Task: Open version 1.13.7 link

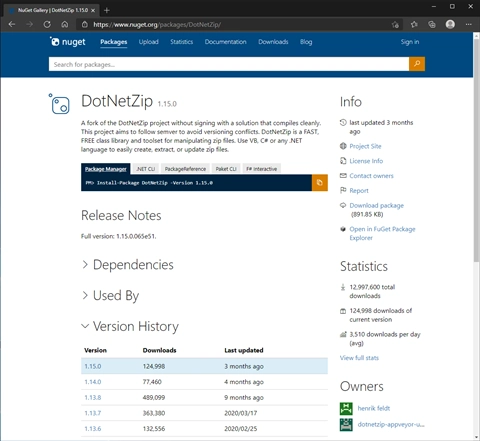Action: click(x=93, y=413)
